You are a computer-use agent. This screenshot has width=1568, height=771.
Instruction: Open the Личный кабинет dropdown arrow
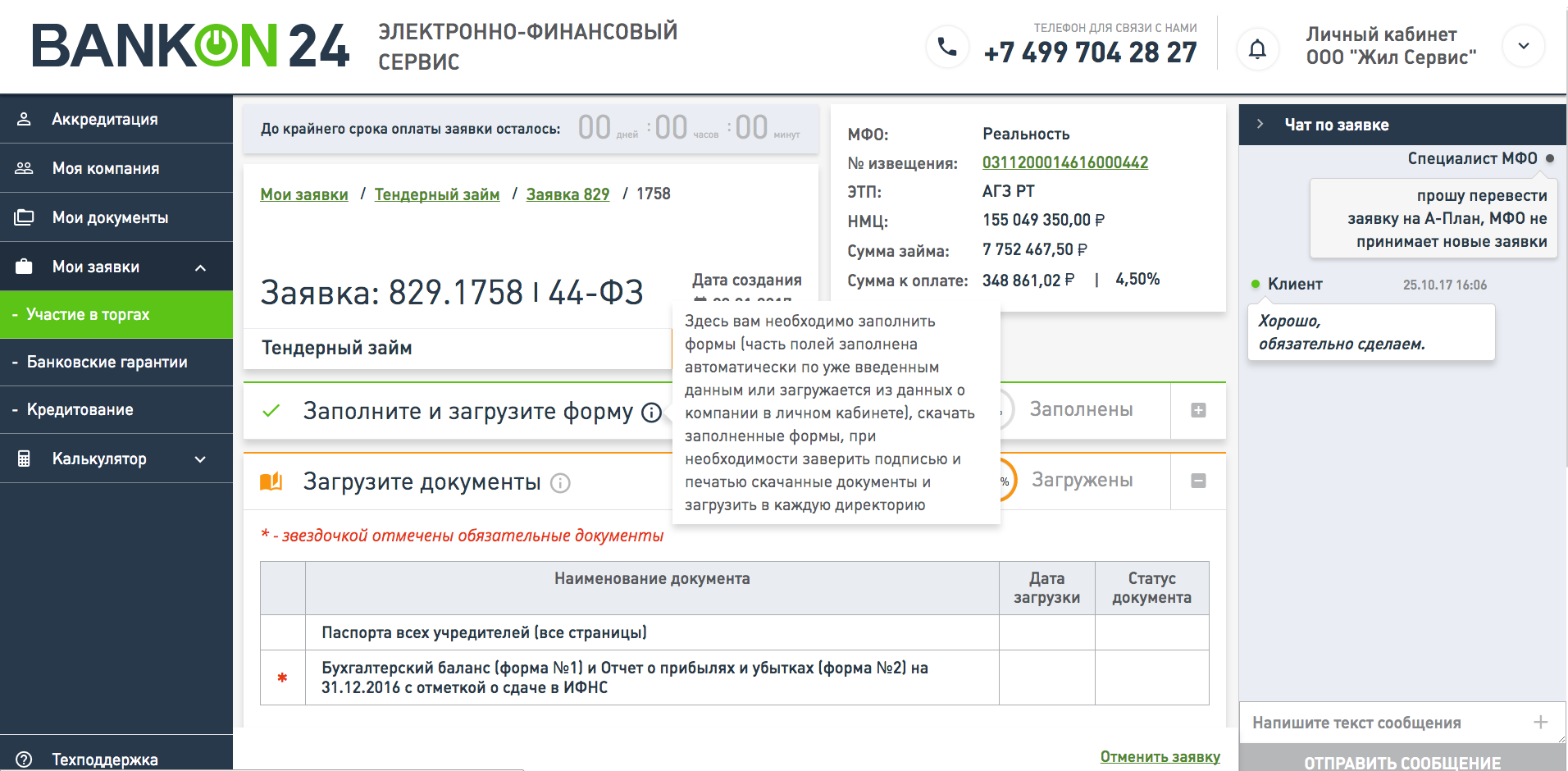pos(1523,47)
